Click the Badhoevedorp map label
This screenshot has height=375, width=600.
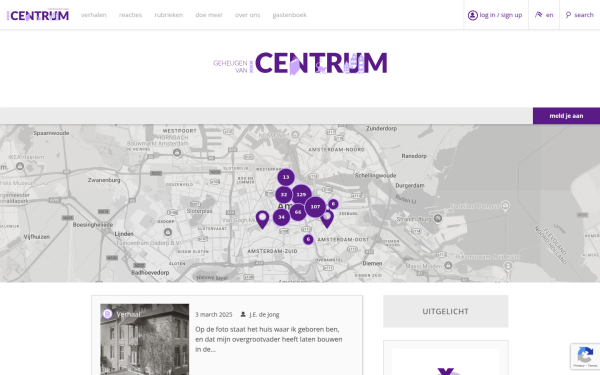[x=150, y=273]
